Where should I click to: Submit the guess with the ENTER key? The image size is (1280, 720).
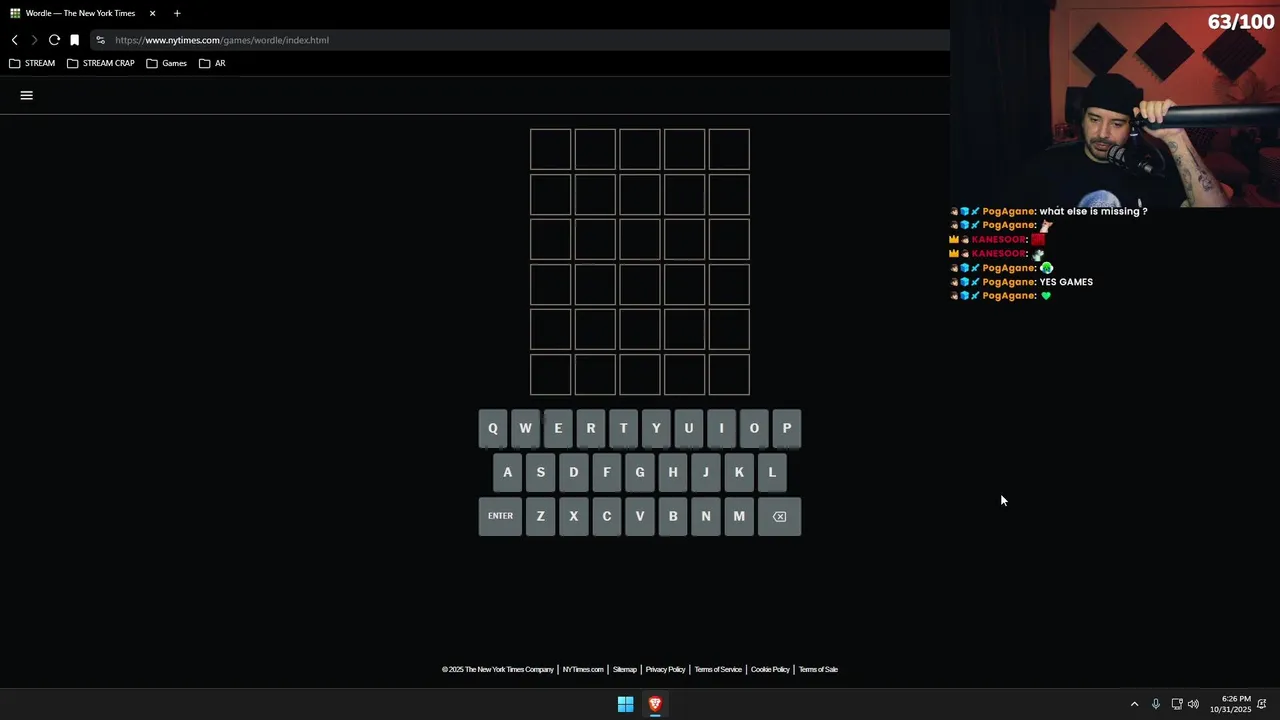tap(500, 516)
